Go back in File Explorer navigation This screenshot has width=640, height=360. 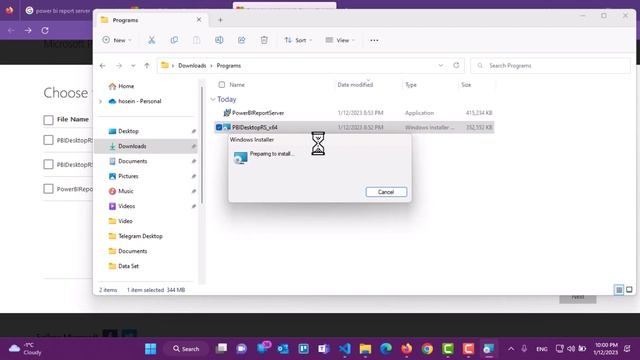[x=103, y=66]
